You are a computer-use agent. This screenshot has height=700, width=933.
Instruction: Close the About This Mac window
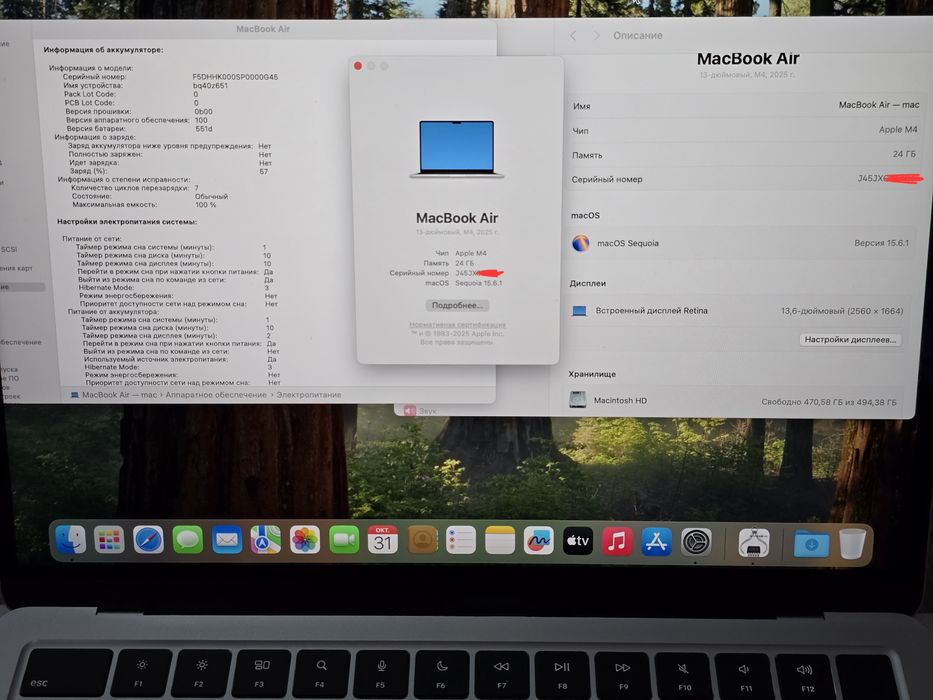pos(358,65)
